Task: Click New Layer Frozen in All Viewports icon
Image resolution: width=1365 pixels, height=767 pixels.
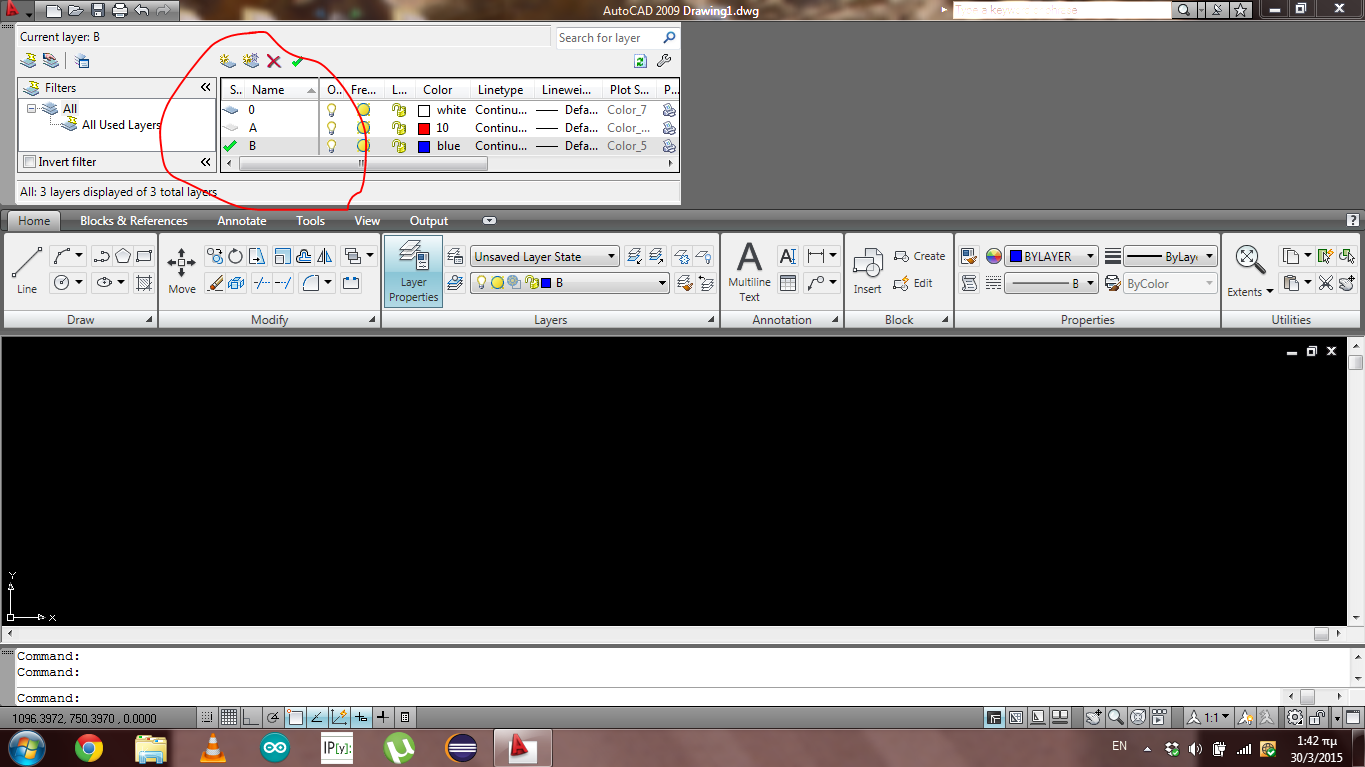Action: [x=250, y=61]
